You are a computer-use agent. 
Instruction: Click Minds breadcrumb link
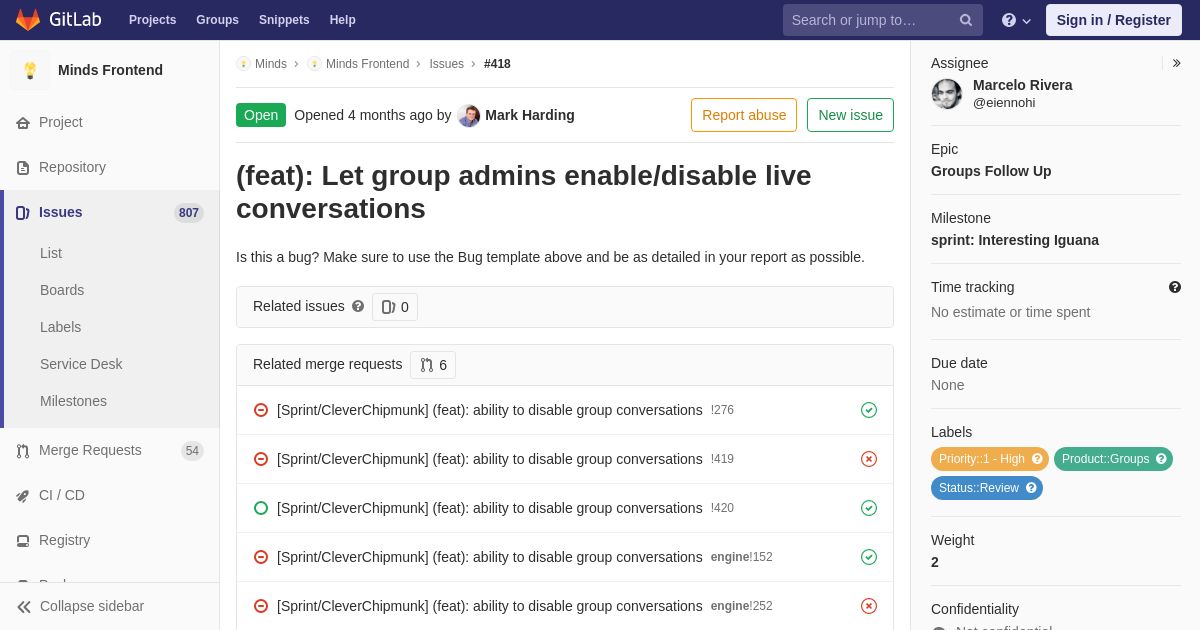271,64
